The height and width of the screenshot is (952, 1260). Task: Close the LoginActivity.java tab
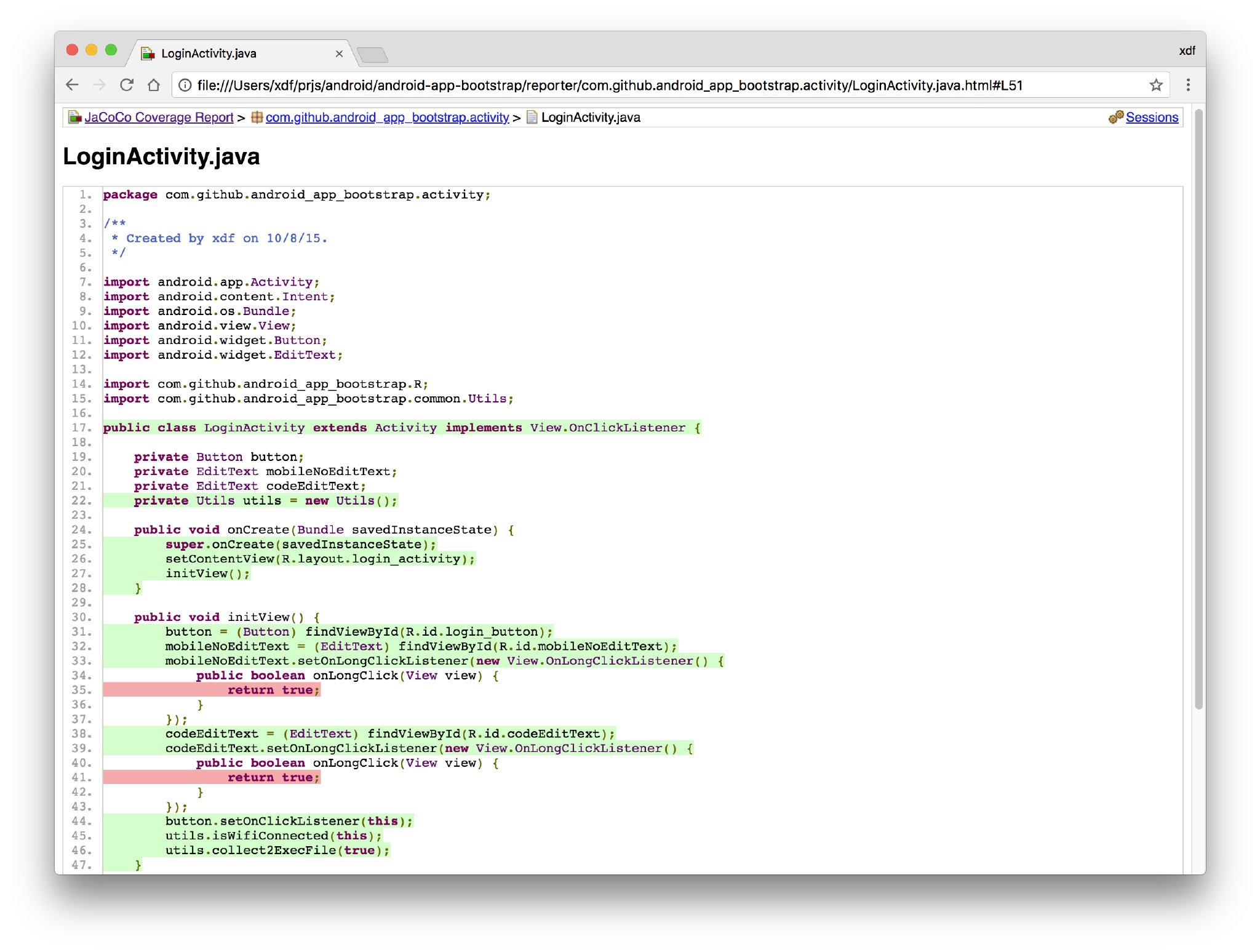pos(339,54)
